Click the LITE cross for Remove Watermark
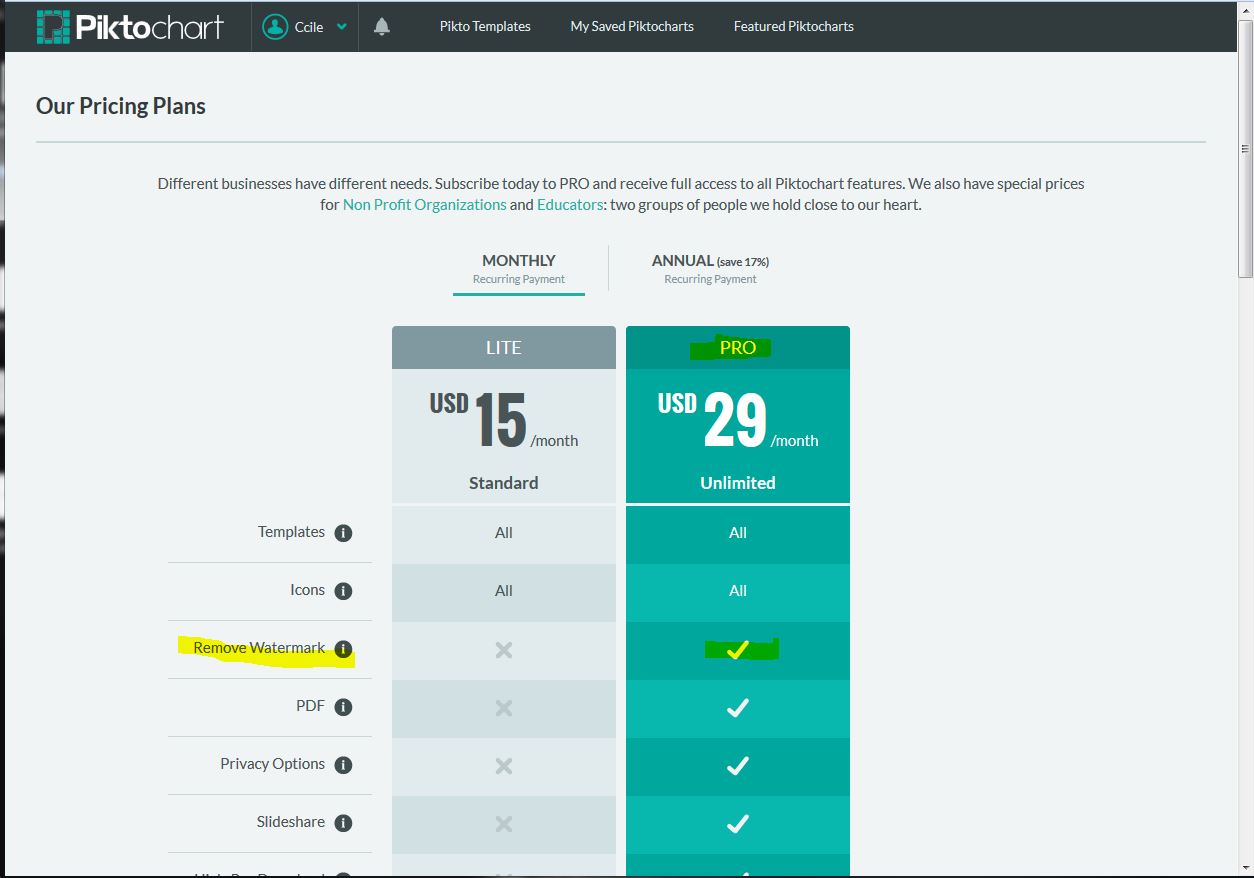Image resolution: width=1254 pixels, height=878 pixels. coord(504,650)
